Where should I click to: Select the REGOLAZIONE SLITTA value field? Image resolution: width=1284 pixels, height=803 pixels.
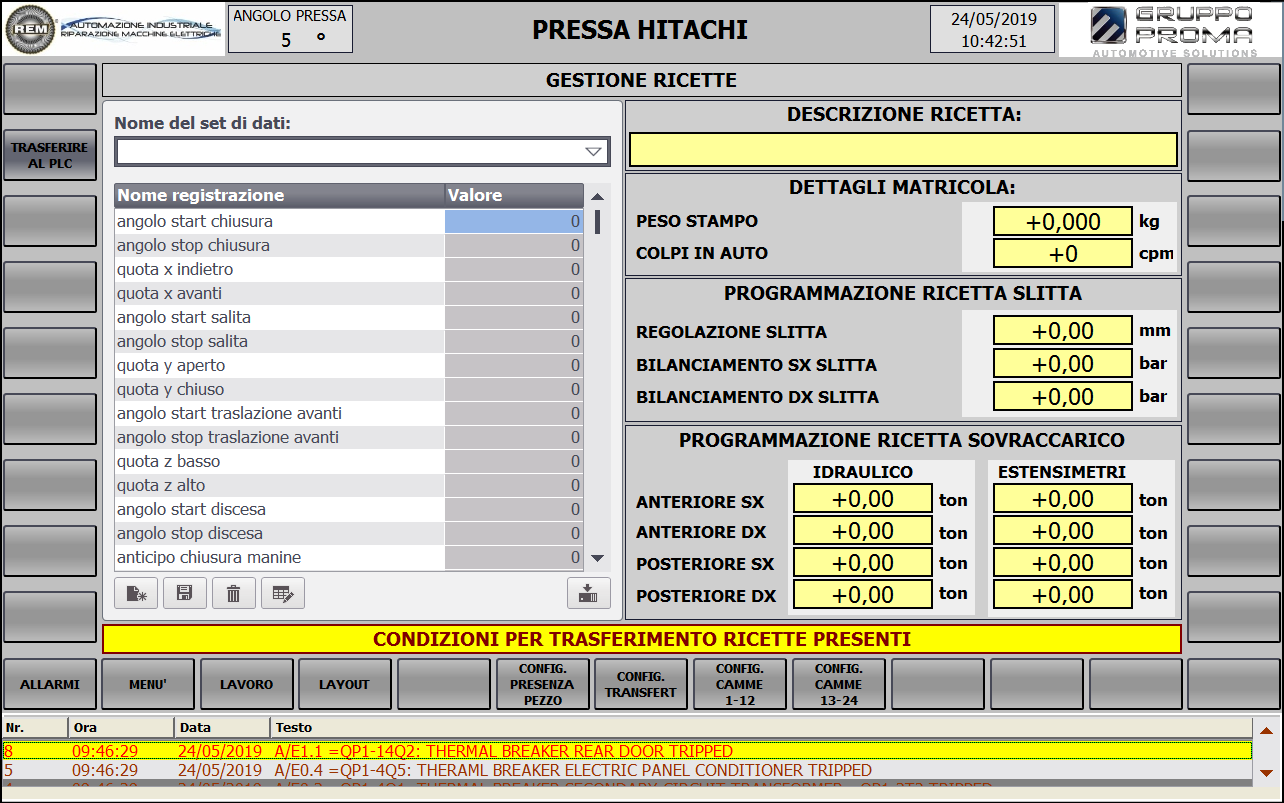coord(1063,331)
